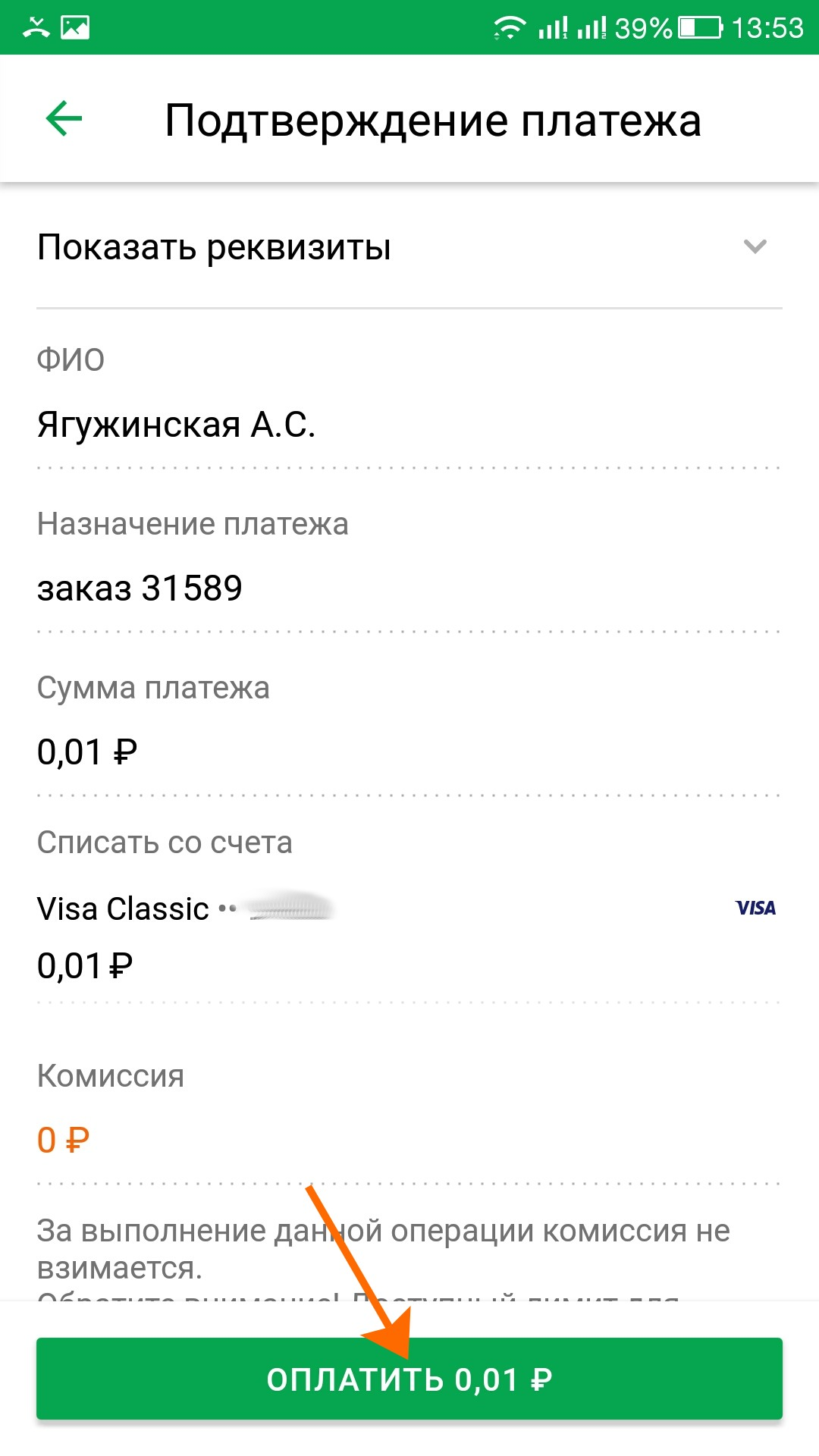This screenshot has height=1456, width=819.
Task: Tap the green back arrow
Action: [64, 119]
